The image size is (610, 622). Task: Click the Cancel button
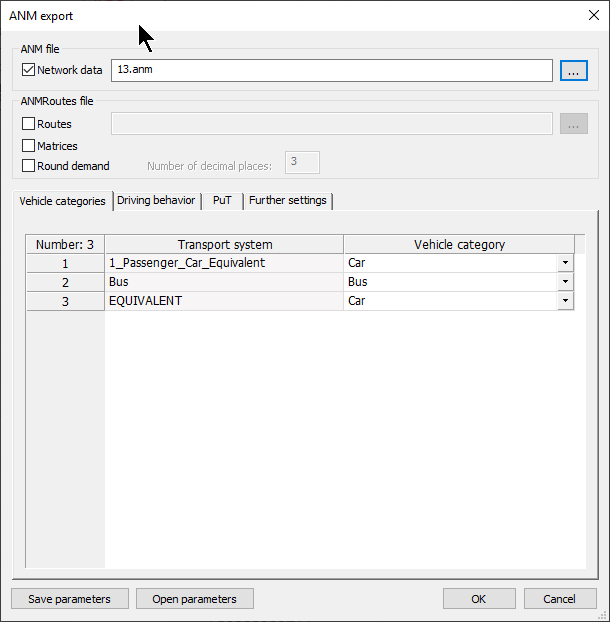click(559, 599)
